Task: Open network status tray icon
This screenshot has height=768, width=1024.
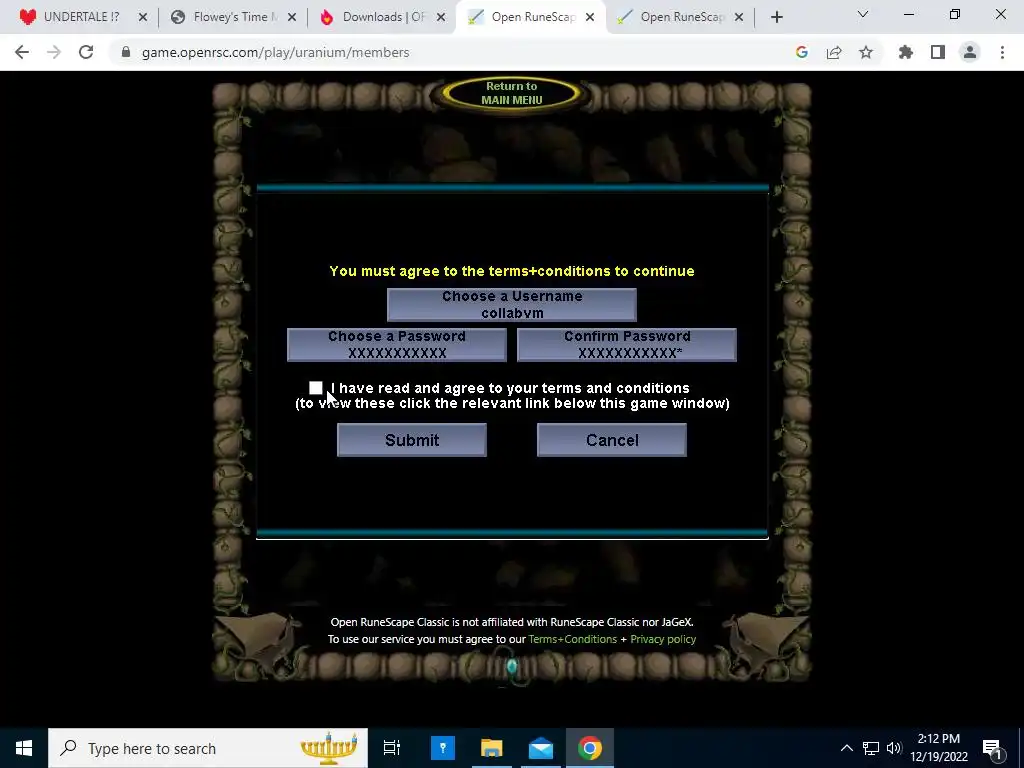Action: point(871,748)
